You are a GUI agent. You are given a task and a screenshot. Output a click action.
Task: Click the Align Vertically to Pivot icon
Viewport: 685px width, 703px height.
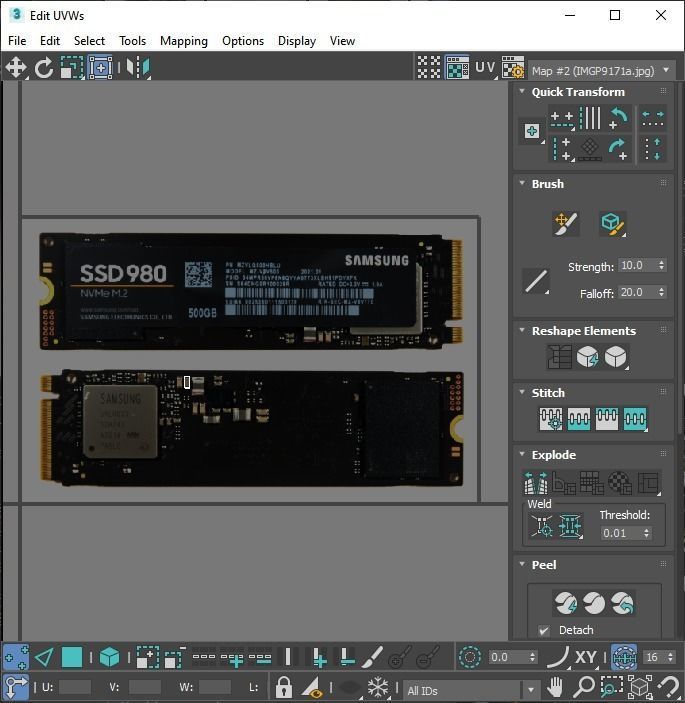click(x=562, y=149)
